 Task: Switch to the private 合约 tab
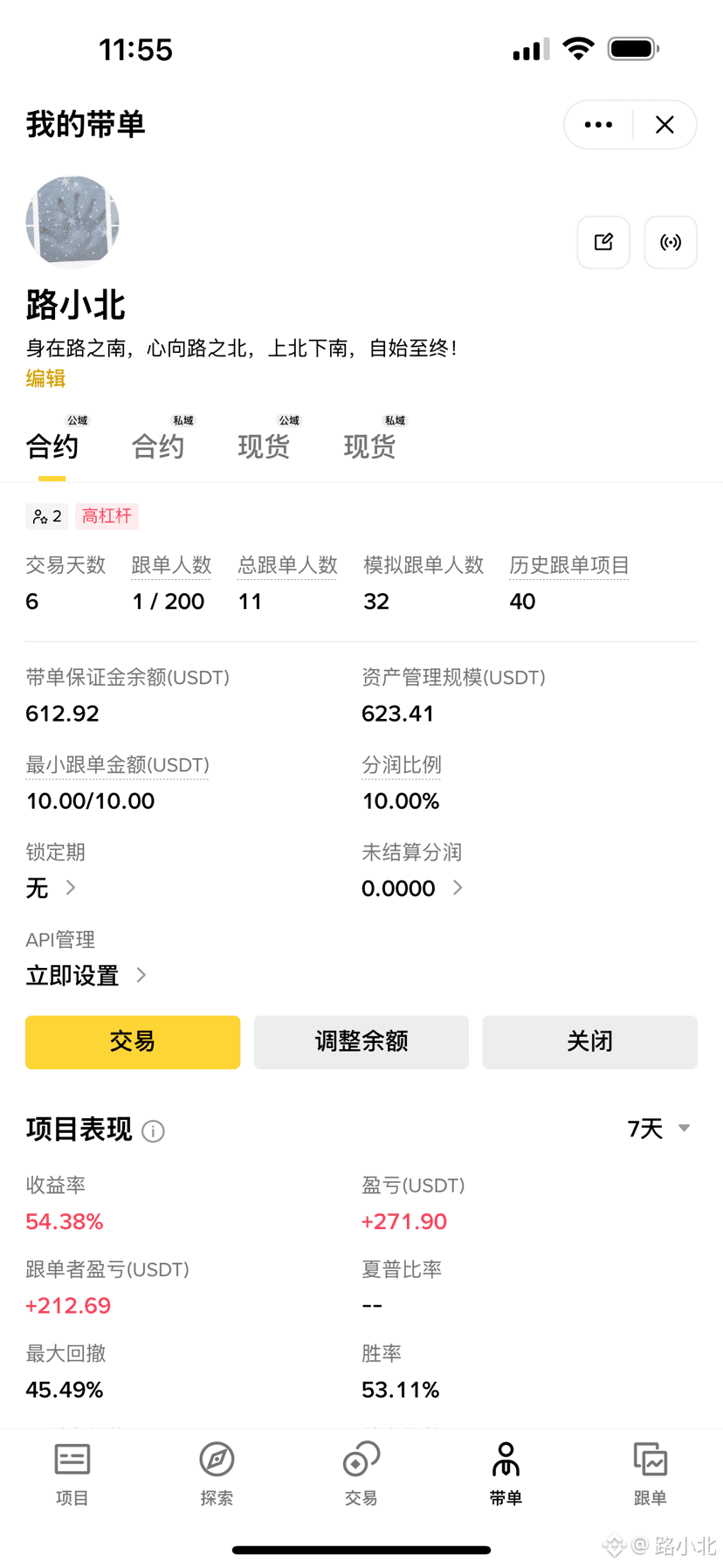158,446
